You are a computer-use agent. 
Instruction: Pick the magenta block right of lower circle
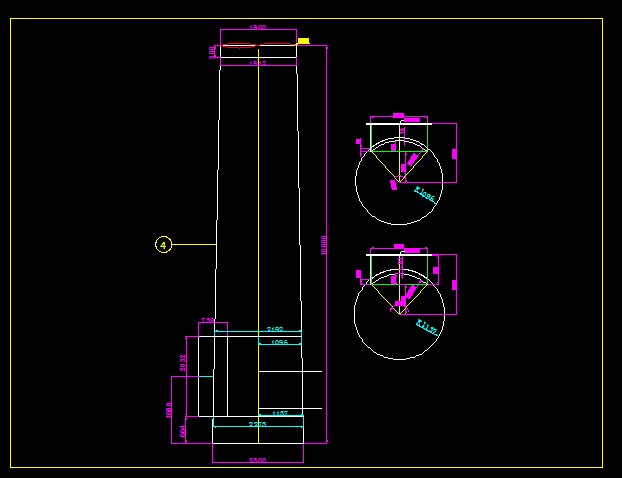454,285
